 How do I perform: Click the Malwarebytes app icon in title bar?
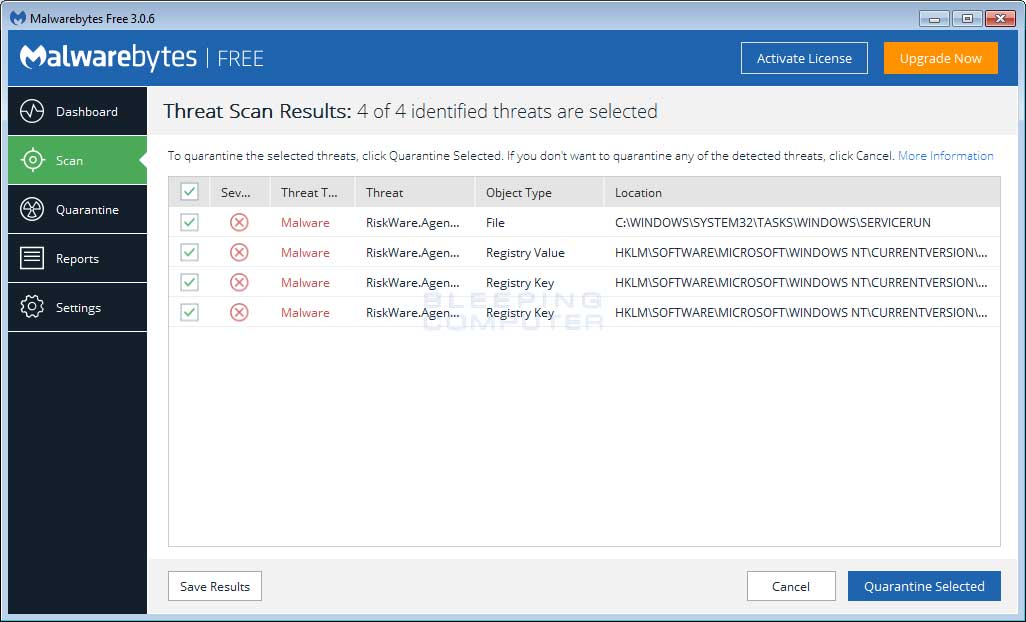click(18, 18)
